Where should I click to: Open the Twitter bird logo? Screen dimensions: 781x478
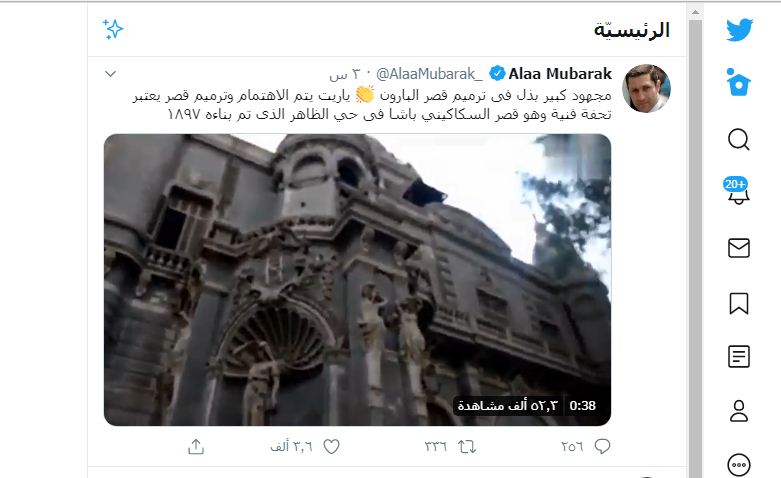click(x=739, y=30)
